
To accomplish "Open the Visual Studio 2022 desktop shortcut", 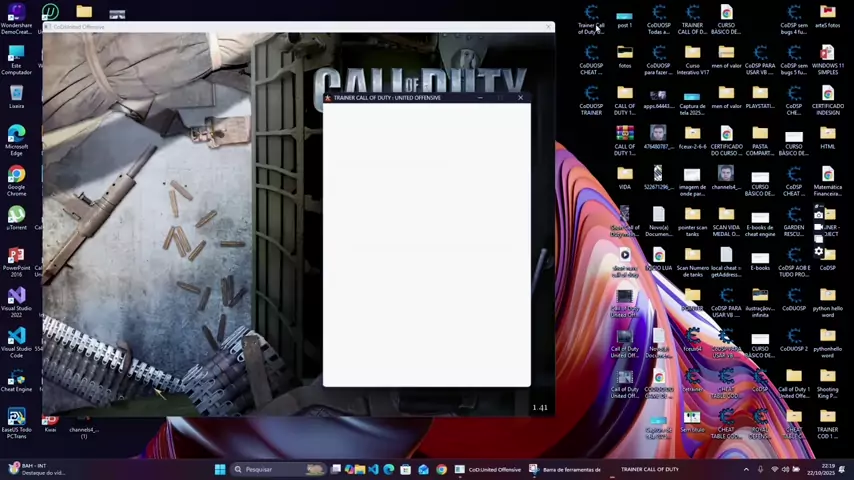I will pyautogui.click(x=16, y=297).
